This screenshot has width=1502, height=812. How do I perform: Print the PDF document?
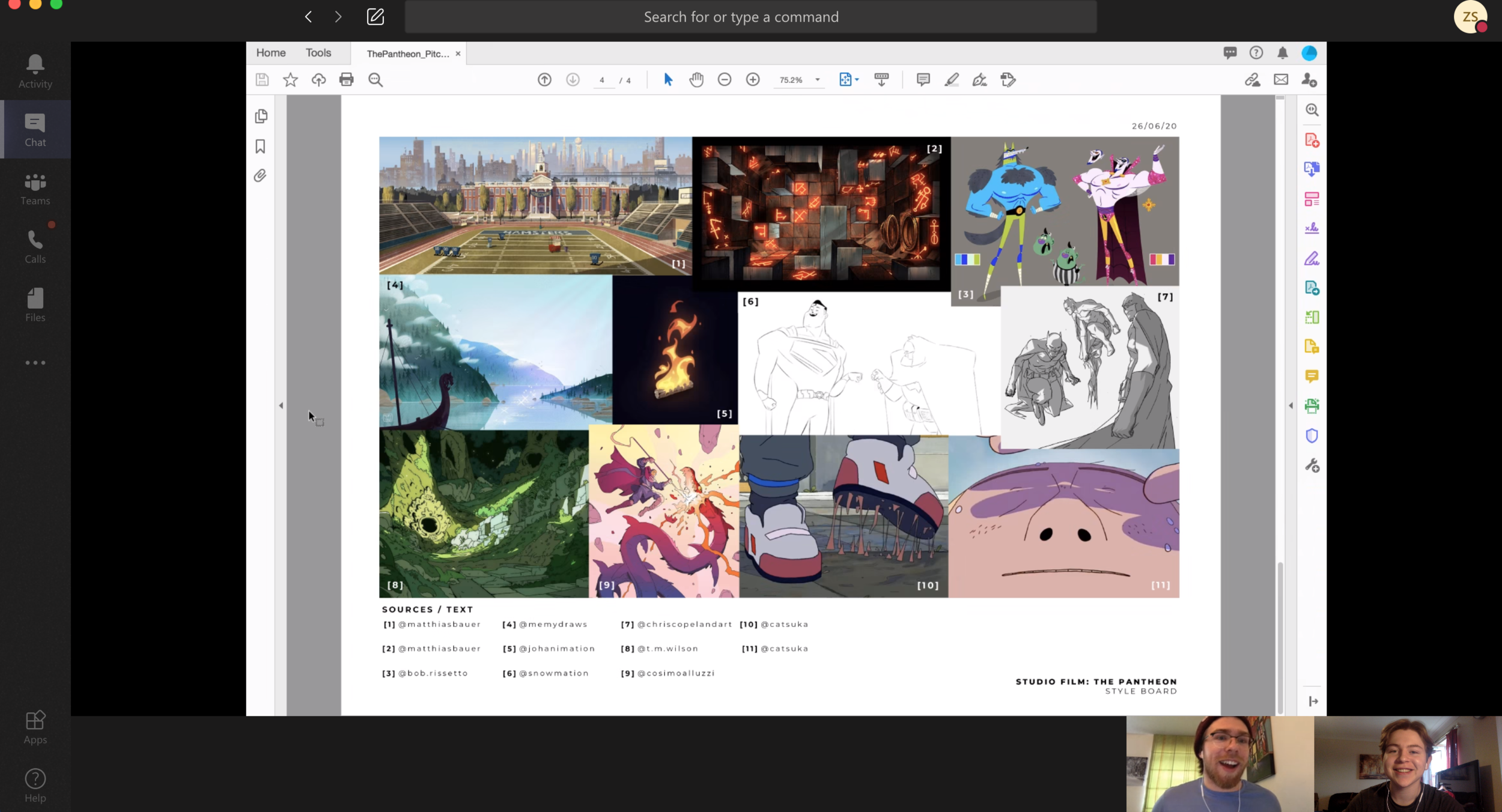(347, 79)
